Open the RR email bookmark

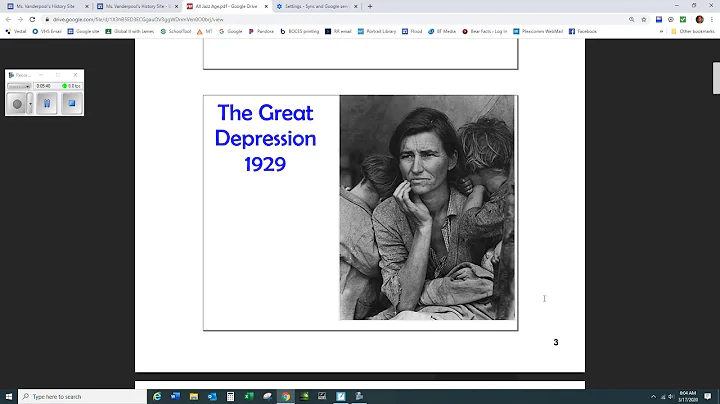pyautogui.click(x=338, y=31)
